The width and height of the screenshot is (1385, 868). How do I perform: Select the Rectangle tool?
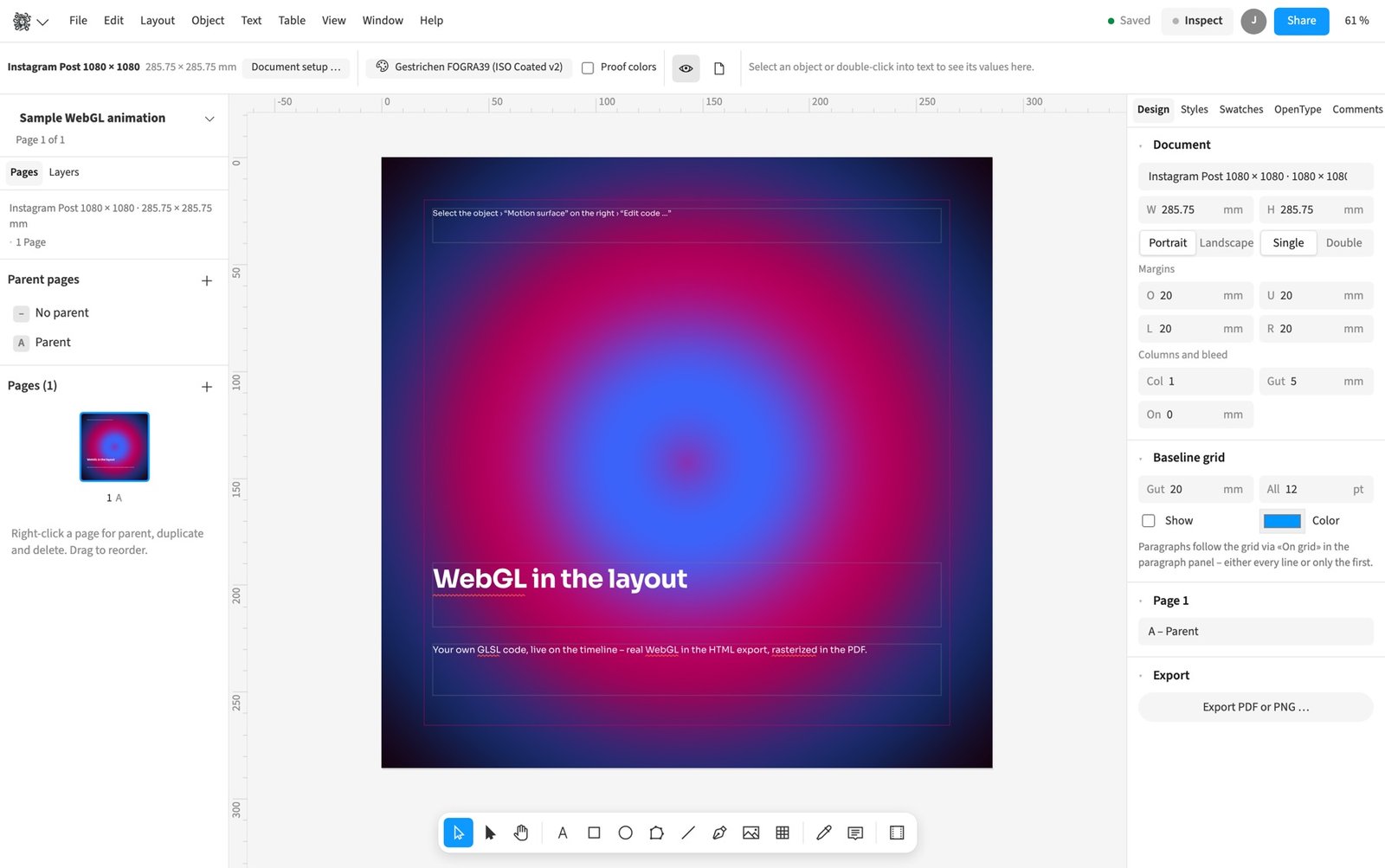[594, 833]
